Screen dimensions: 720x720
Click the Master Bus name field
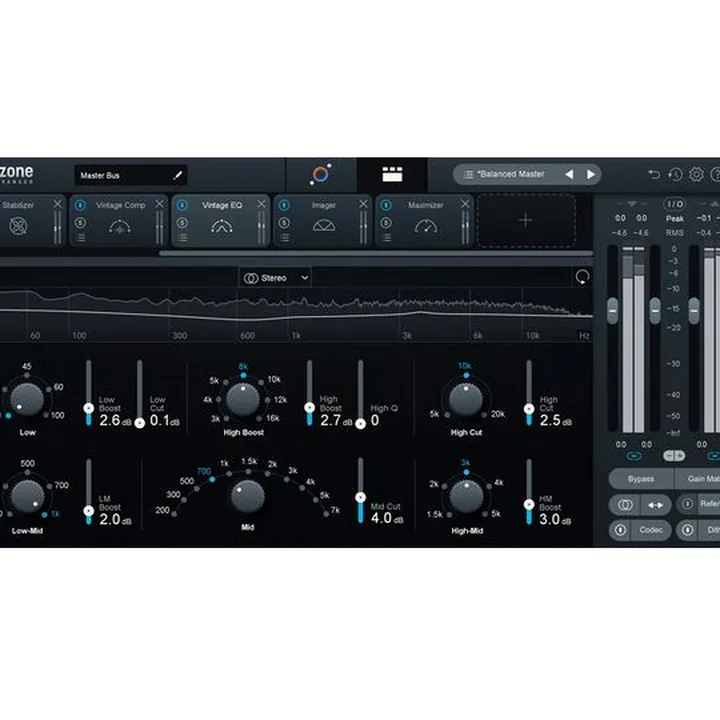tap(131, 175)
